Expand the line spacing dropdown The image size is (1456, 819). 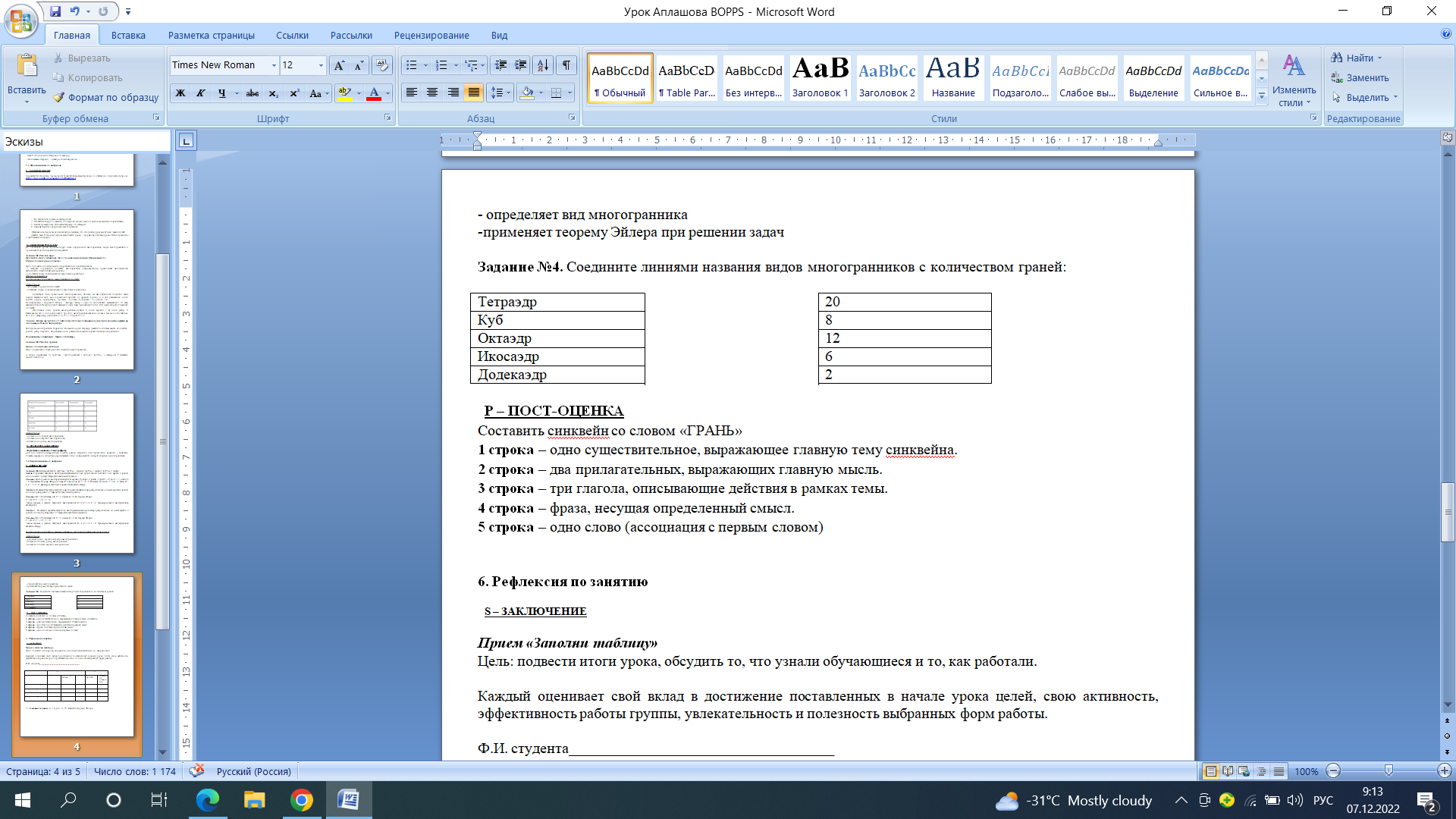coord(508,93)
